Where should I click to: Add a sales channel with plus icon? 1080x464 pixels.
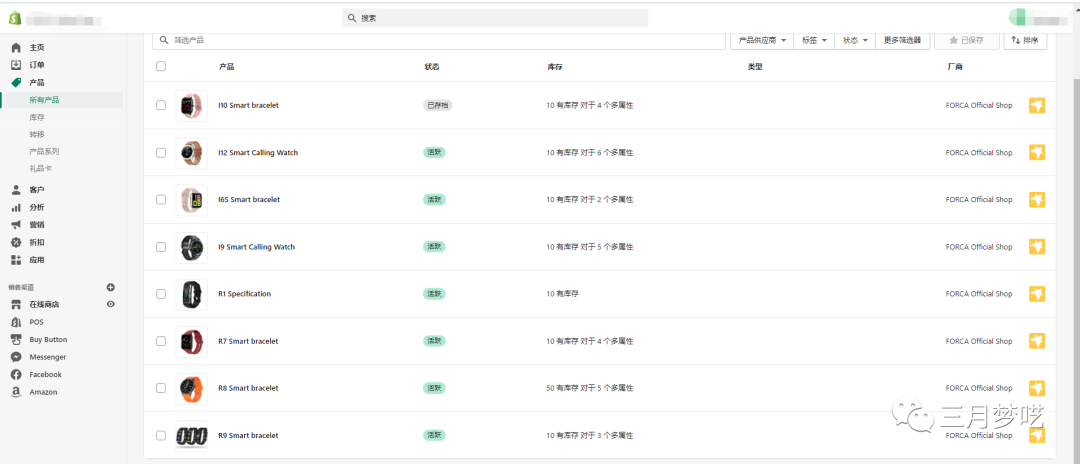(x=111, y=287)
